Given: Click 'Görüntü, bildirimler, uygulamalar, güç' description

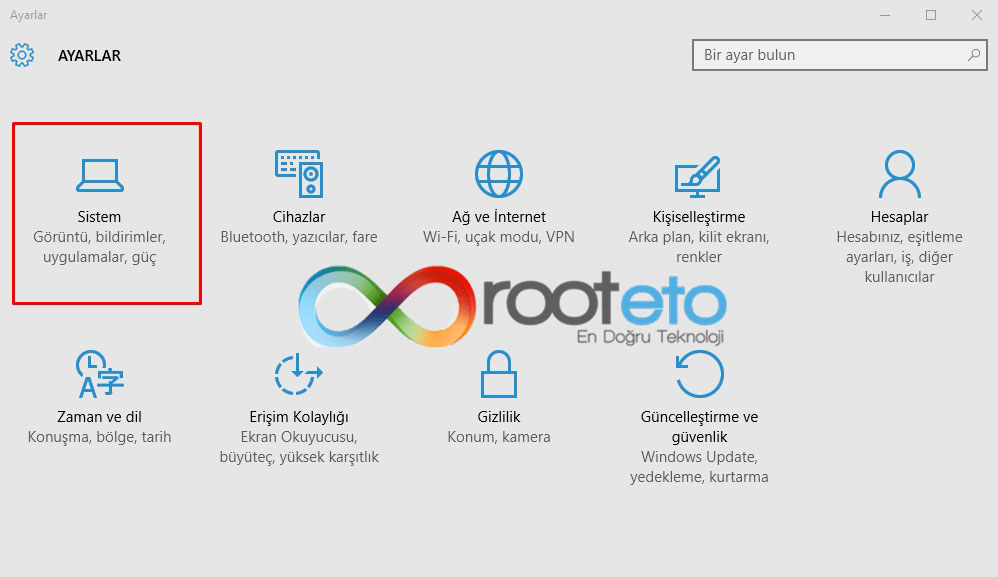Looking at the screenshot, I should (x=99, y=247).
